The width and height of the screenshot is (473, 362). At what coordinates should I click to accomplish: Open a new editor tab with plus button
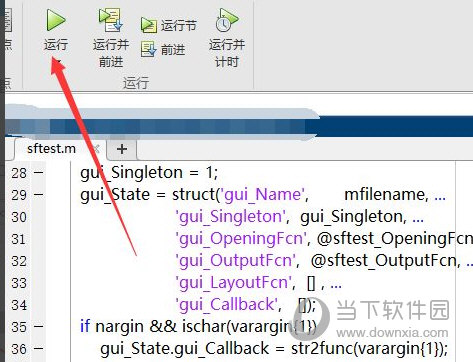(122, 149)
